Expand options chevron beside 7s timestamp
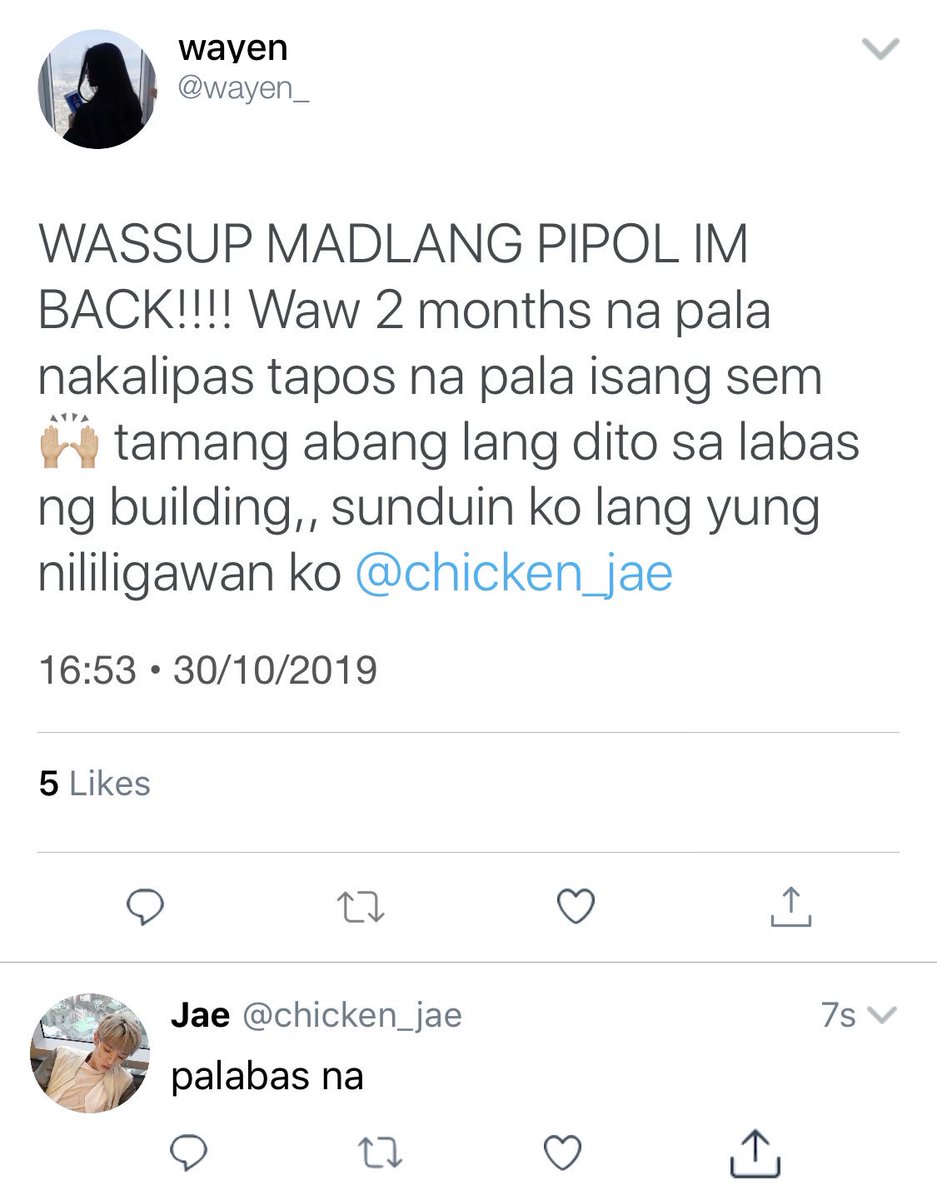 [x=880, y=1016]
